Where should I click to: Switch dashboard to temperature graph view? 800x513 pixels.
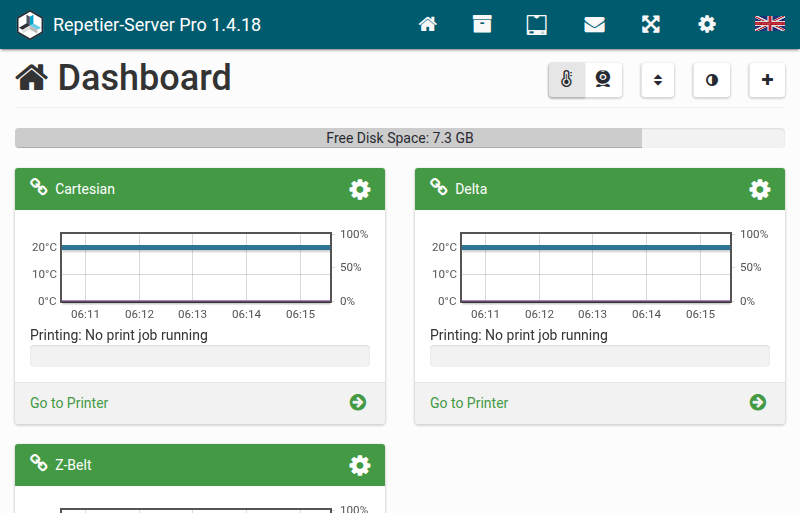[x=567, y=80]
